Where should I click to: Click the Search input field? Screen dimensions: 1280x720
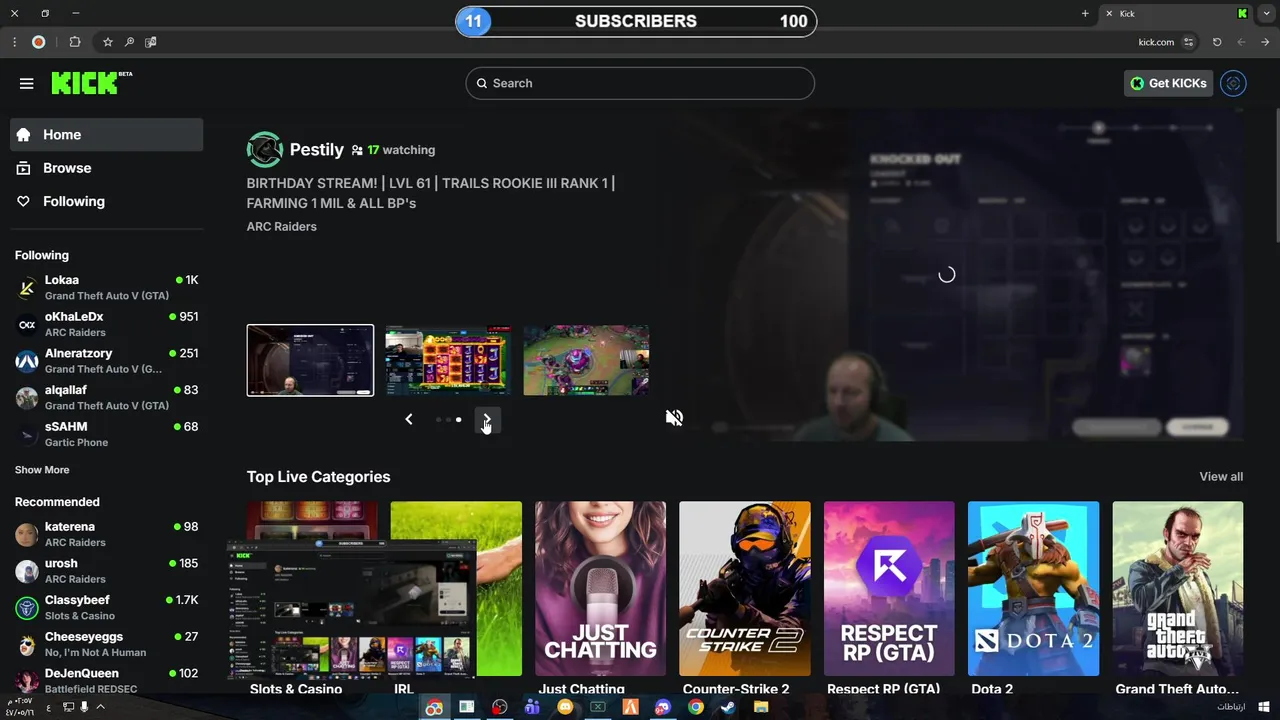coord(640,83)
